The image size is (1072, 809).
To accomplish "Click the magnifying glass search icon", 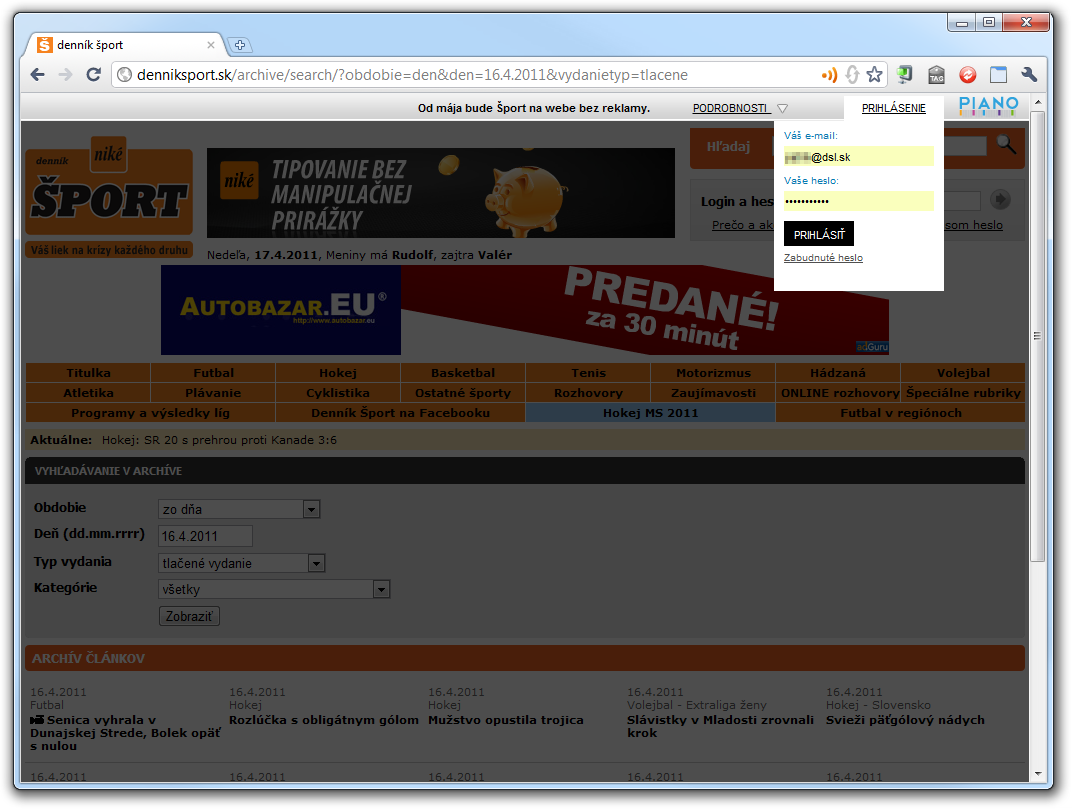I will click(x=1006, y=145).
